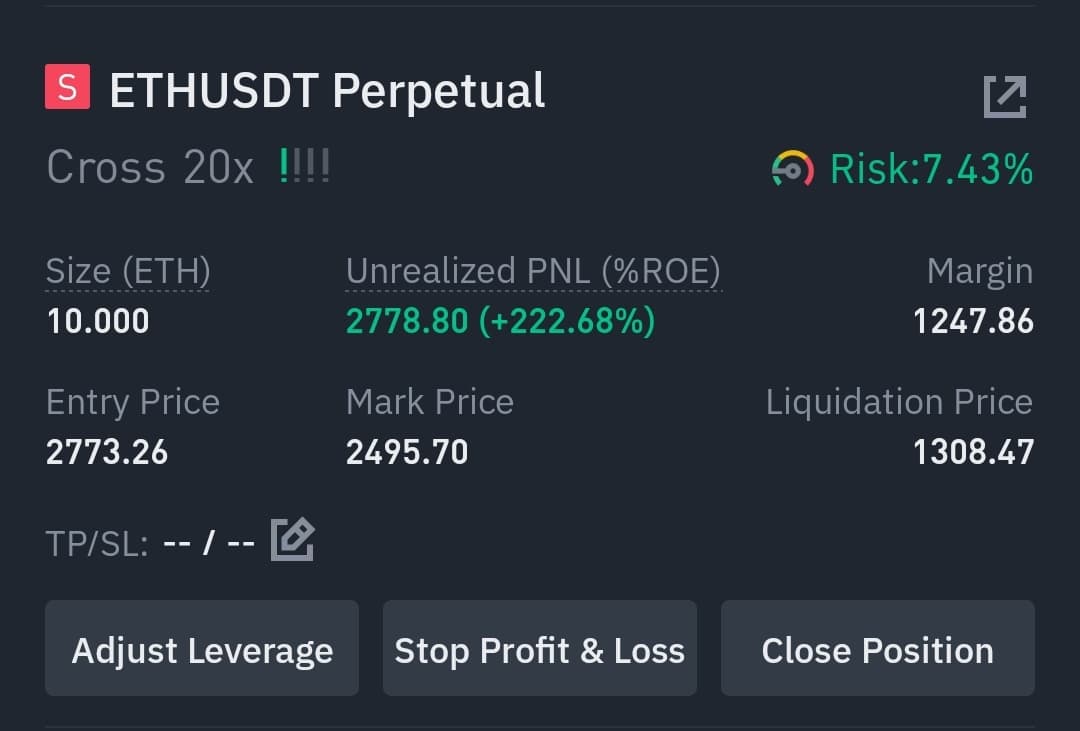Open Stop Profit & Loss
The height and width of the screenshot is (731, 1080).
[x=540, y=648]
